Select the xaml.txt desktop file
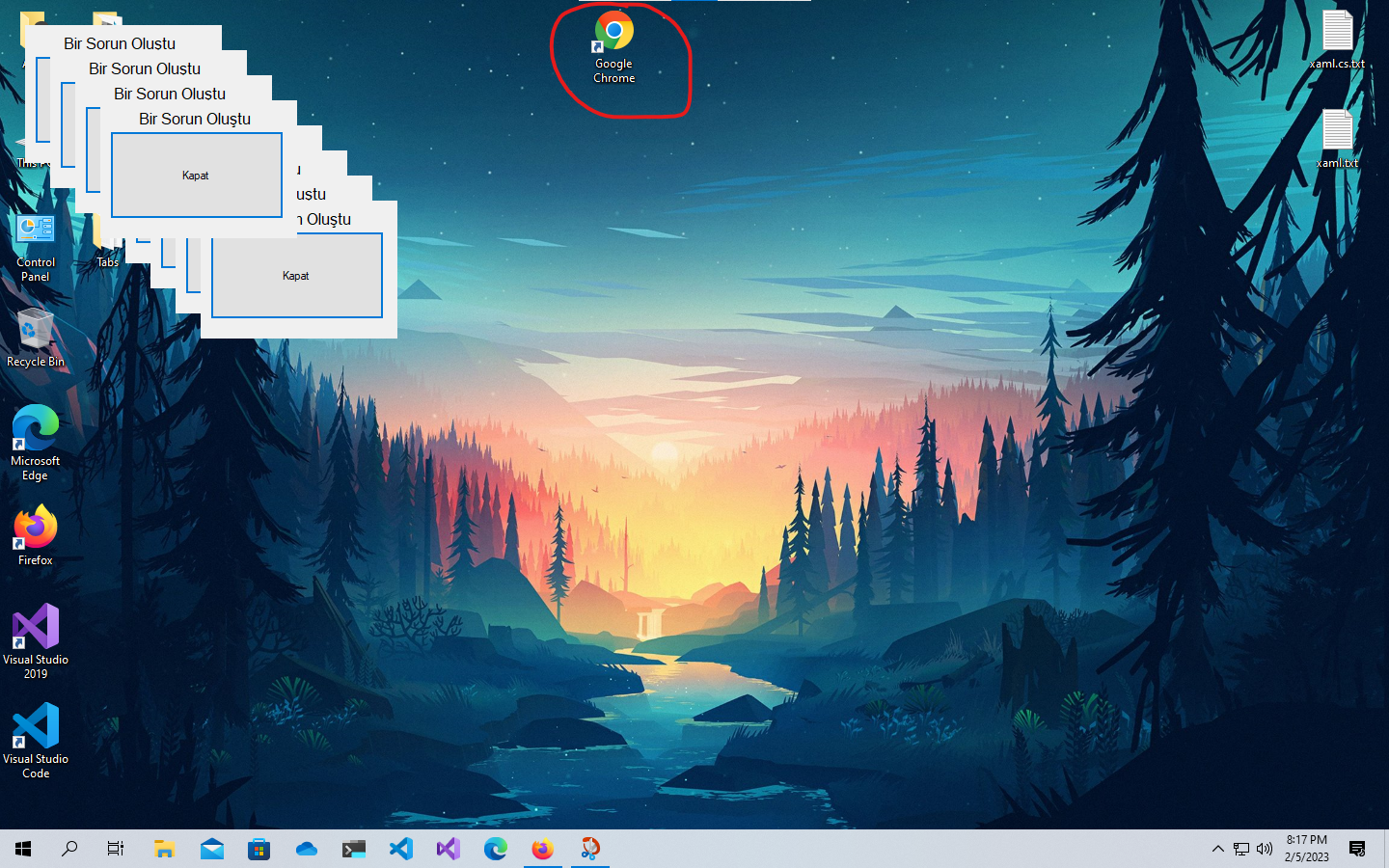Screen dimensions: 1389x868 pyautogui.click(x=1337, y=140)
